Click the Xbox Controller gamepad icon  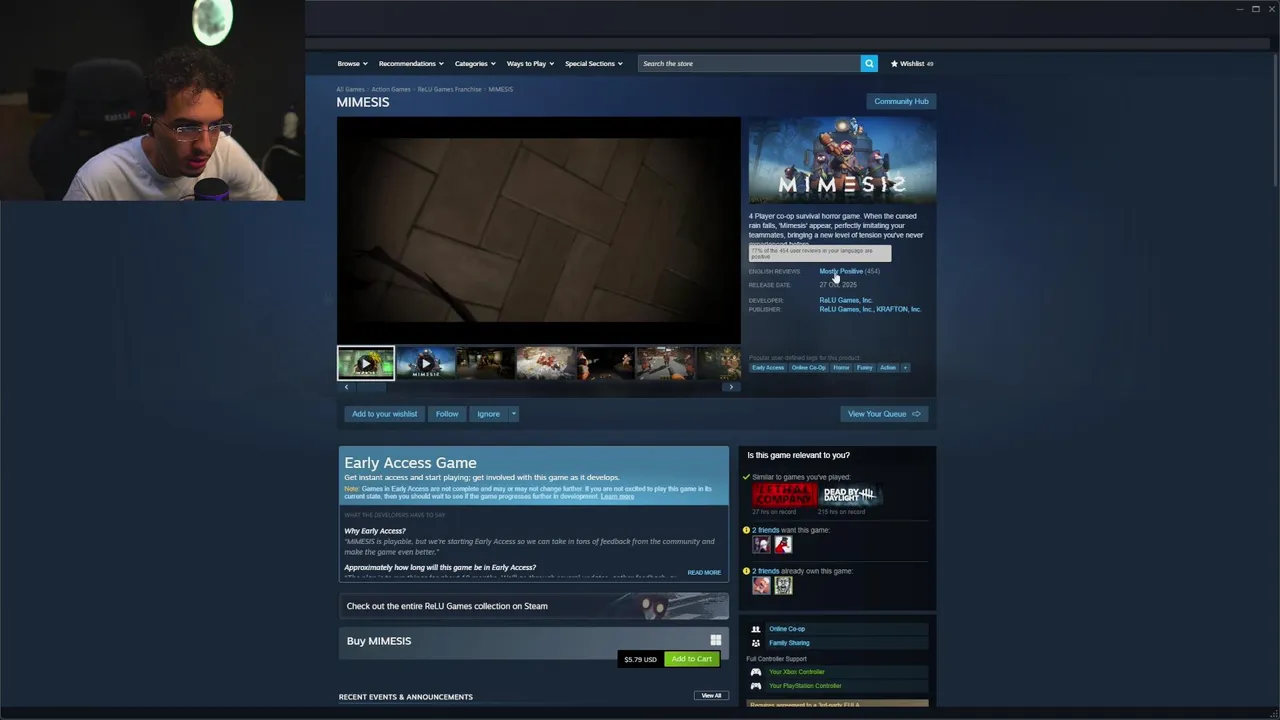pos(756,672)
